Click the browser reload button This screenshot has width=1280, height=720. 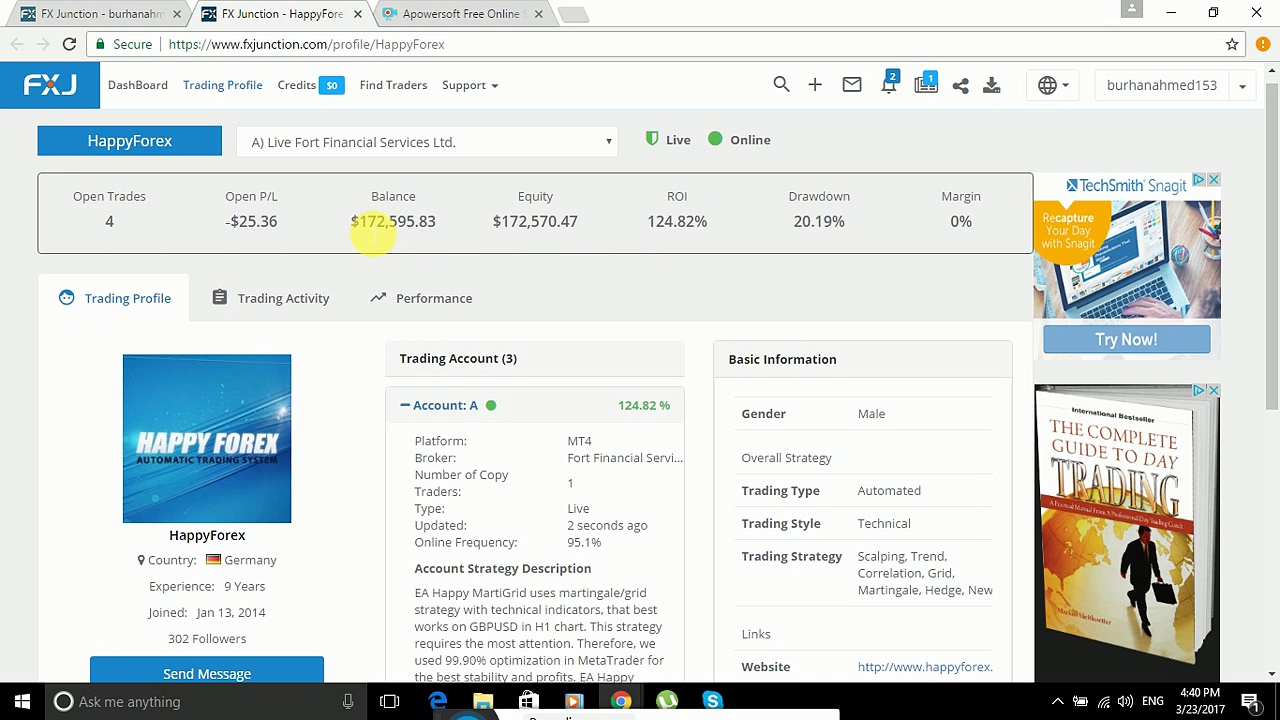pos(69,44)
